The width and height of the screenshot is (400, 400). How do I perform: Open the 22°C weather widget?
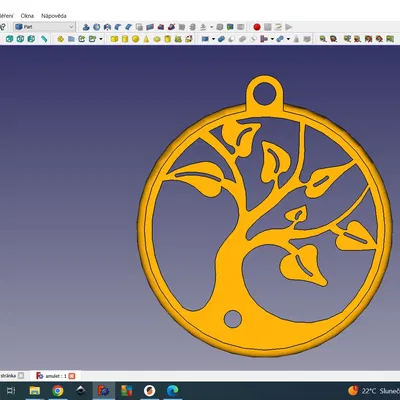click(373, 391)
